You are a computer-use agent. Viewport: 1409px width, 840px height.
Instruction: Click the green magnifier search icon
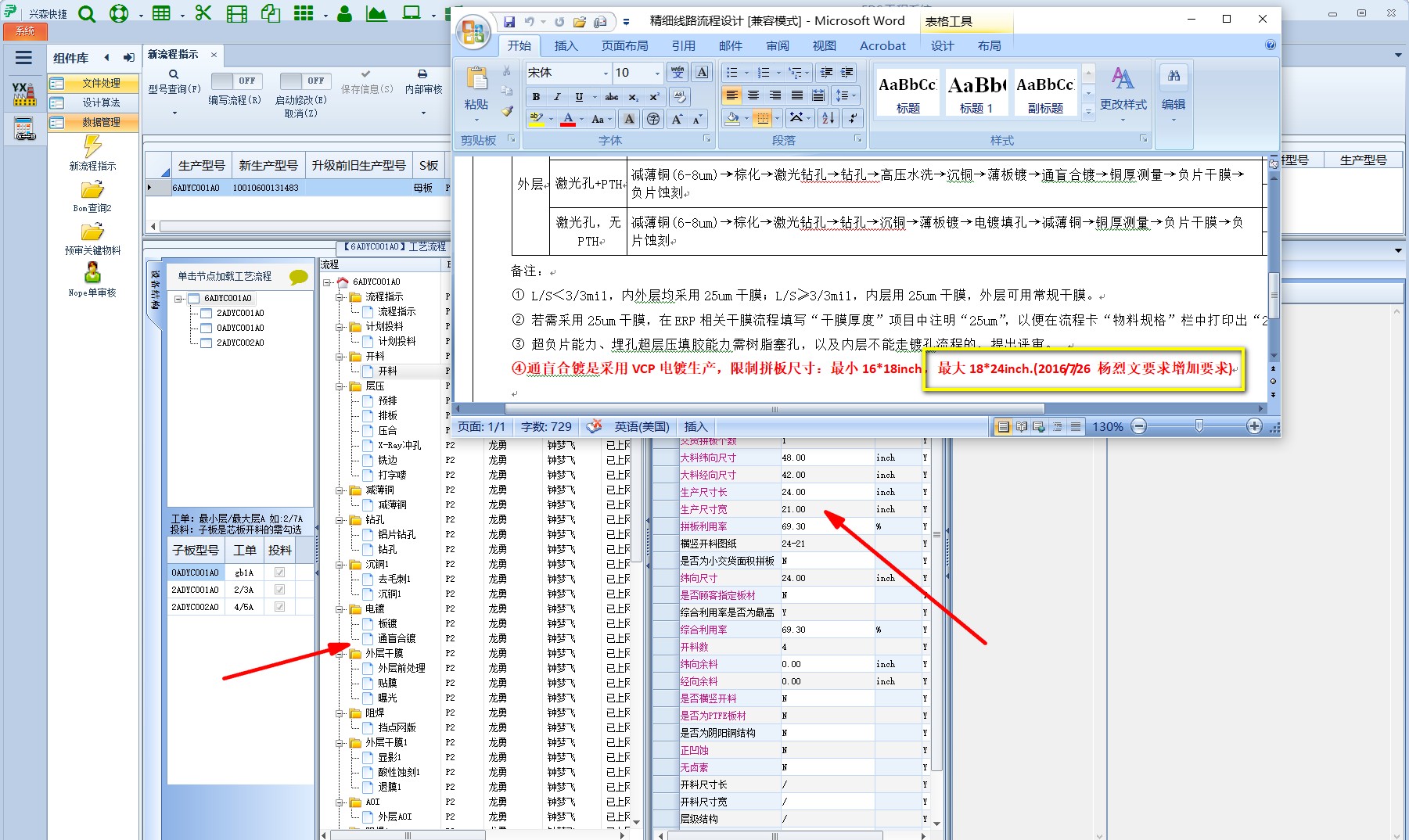[87, 13]
